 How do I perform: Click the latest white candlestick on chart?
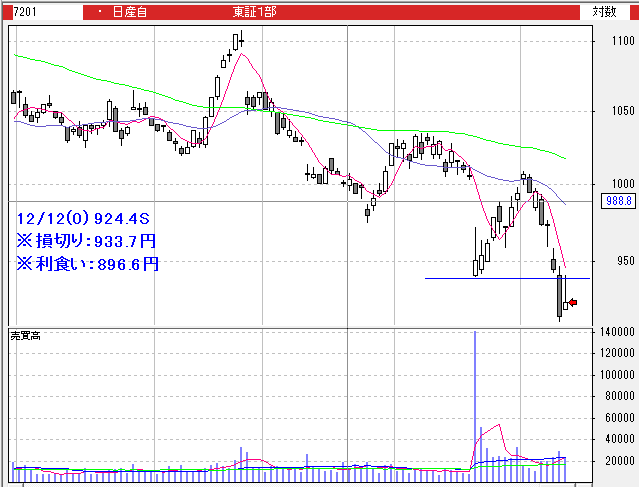click(565, 296)
